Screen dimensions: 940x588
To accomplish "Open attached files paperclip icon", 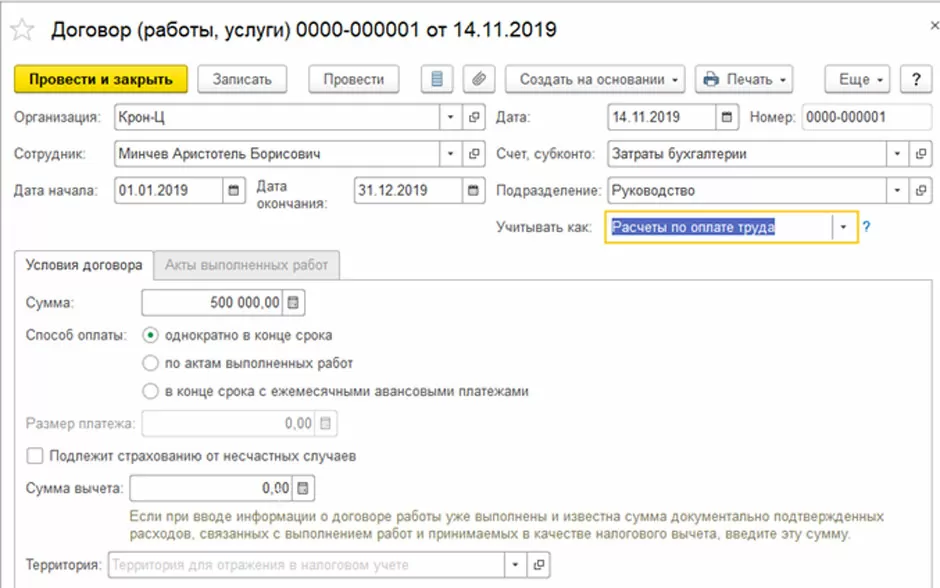I will (x=478, y=79).
